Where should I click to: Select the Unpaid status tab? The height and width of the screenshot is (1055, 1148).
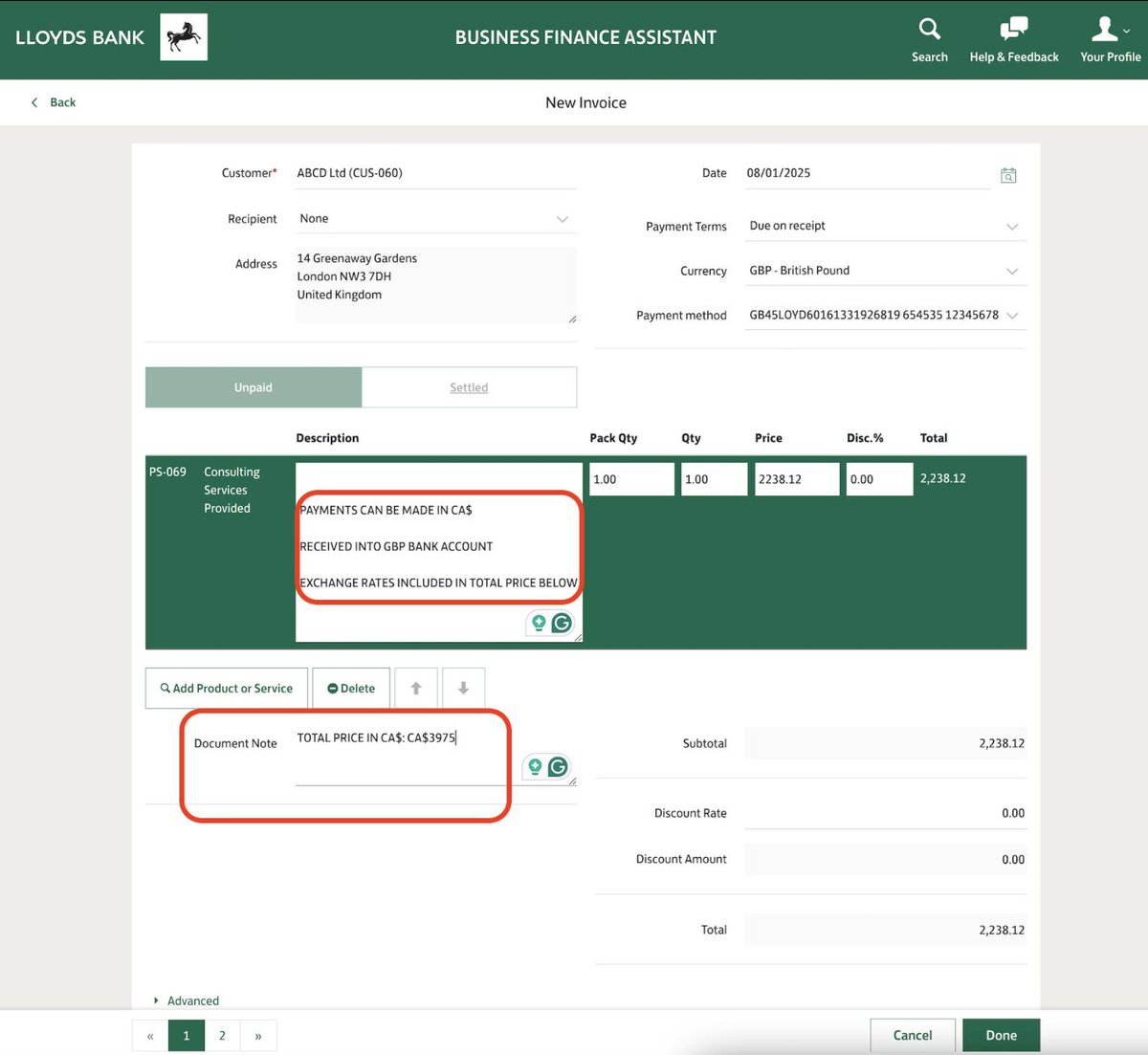pyautogui.click(x=254, y=387)
